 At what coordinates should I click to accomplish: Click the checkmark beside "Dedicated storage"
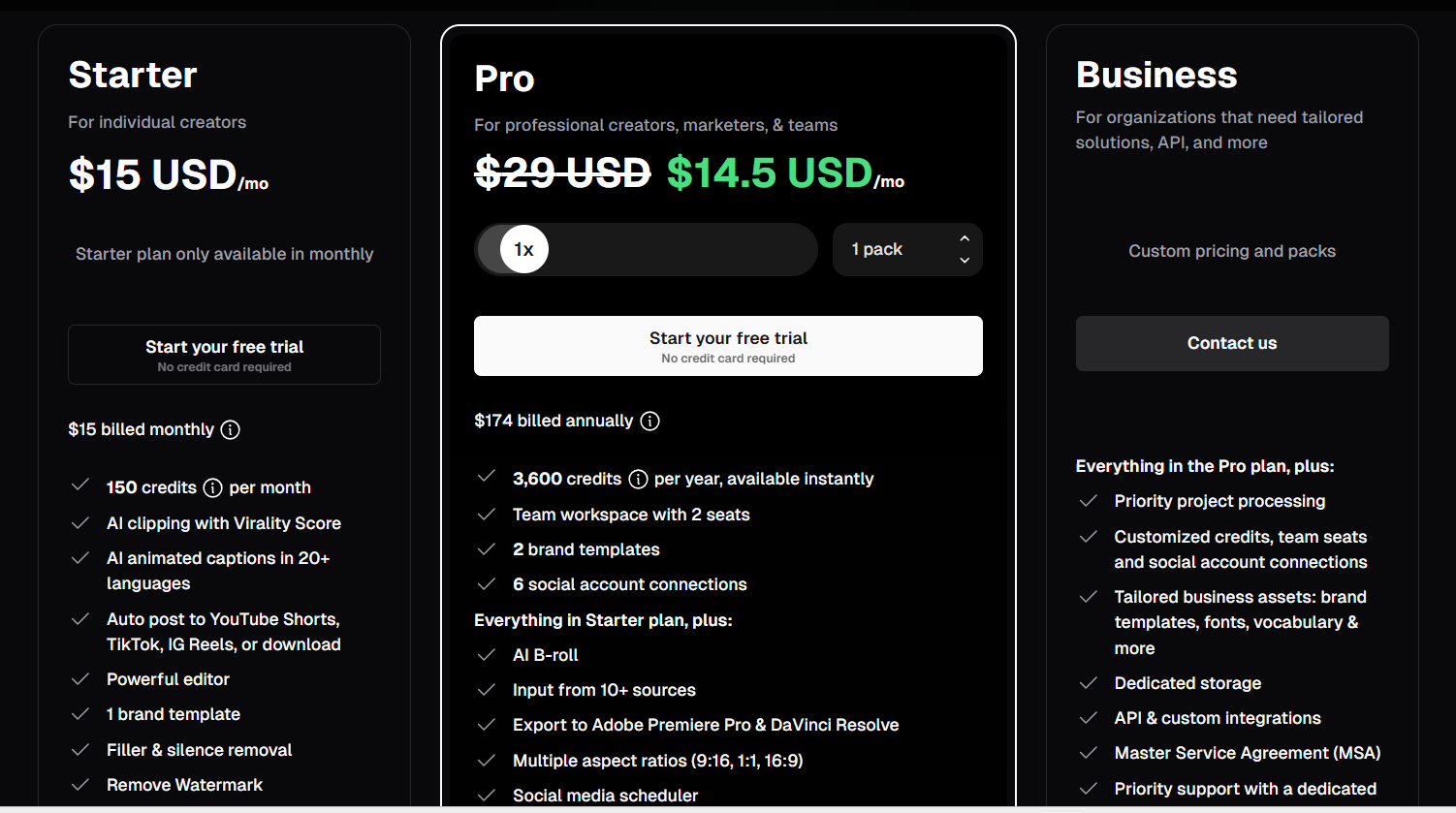click(x=1089, y=683)
